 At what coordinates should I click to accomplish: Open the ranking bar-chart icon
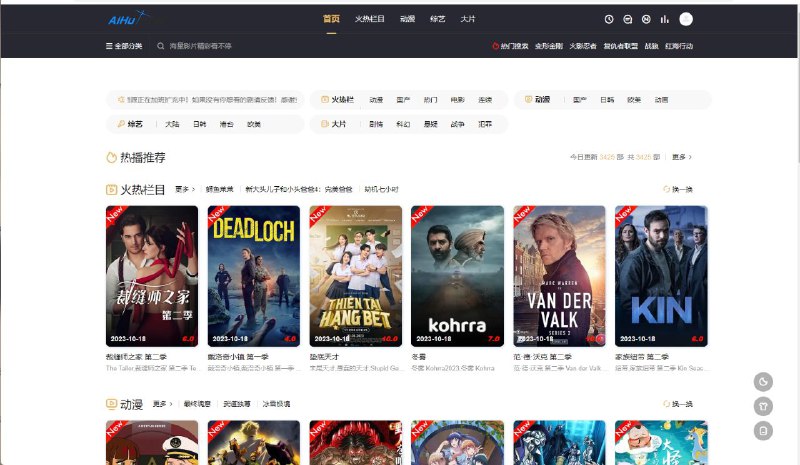pos(664,19)
